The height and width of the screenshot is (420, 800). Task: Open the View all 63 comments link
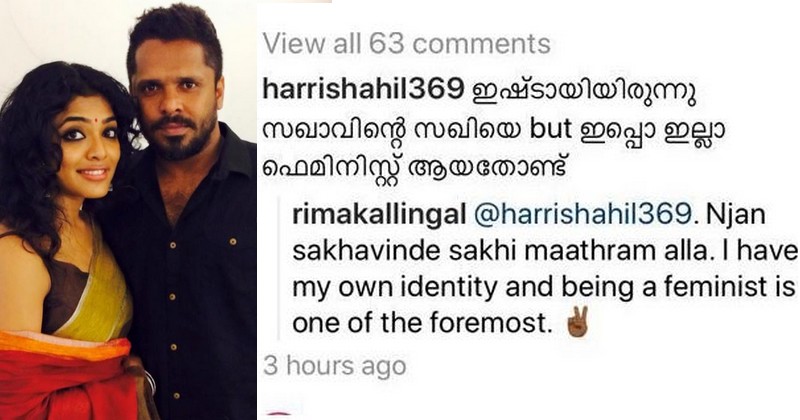pos(407,44)
